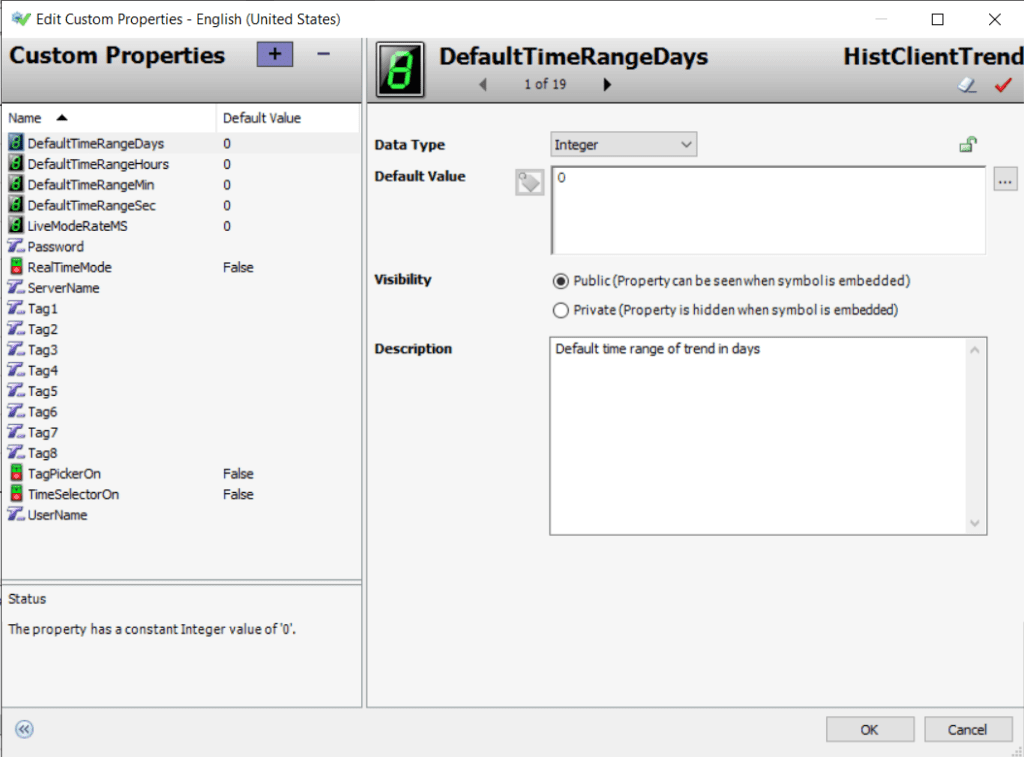Collapse the left panel with the chevron button
Viewport: 1024px width, 757px height.
(x=23, y=729)
